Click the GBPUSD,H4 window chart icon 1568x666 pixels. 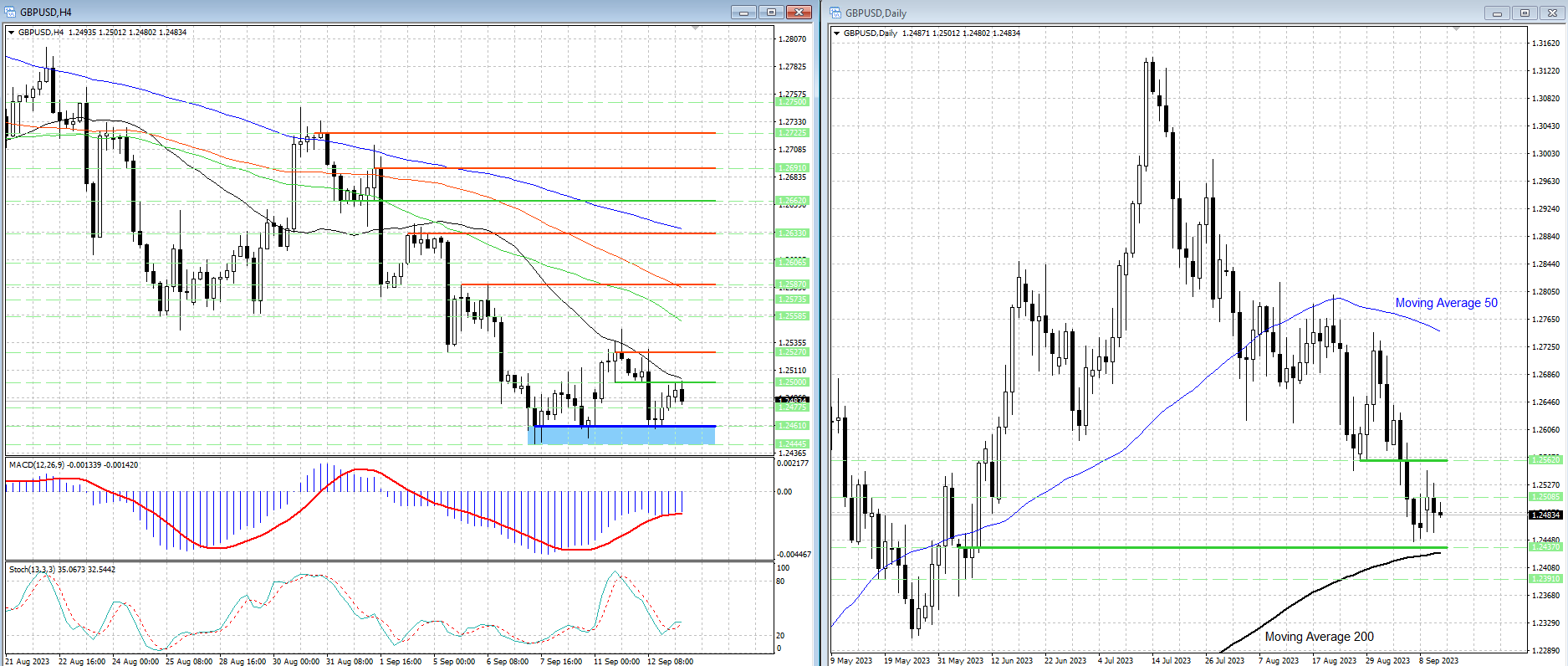[x=10, y=12]
